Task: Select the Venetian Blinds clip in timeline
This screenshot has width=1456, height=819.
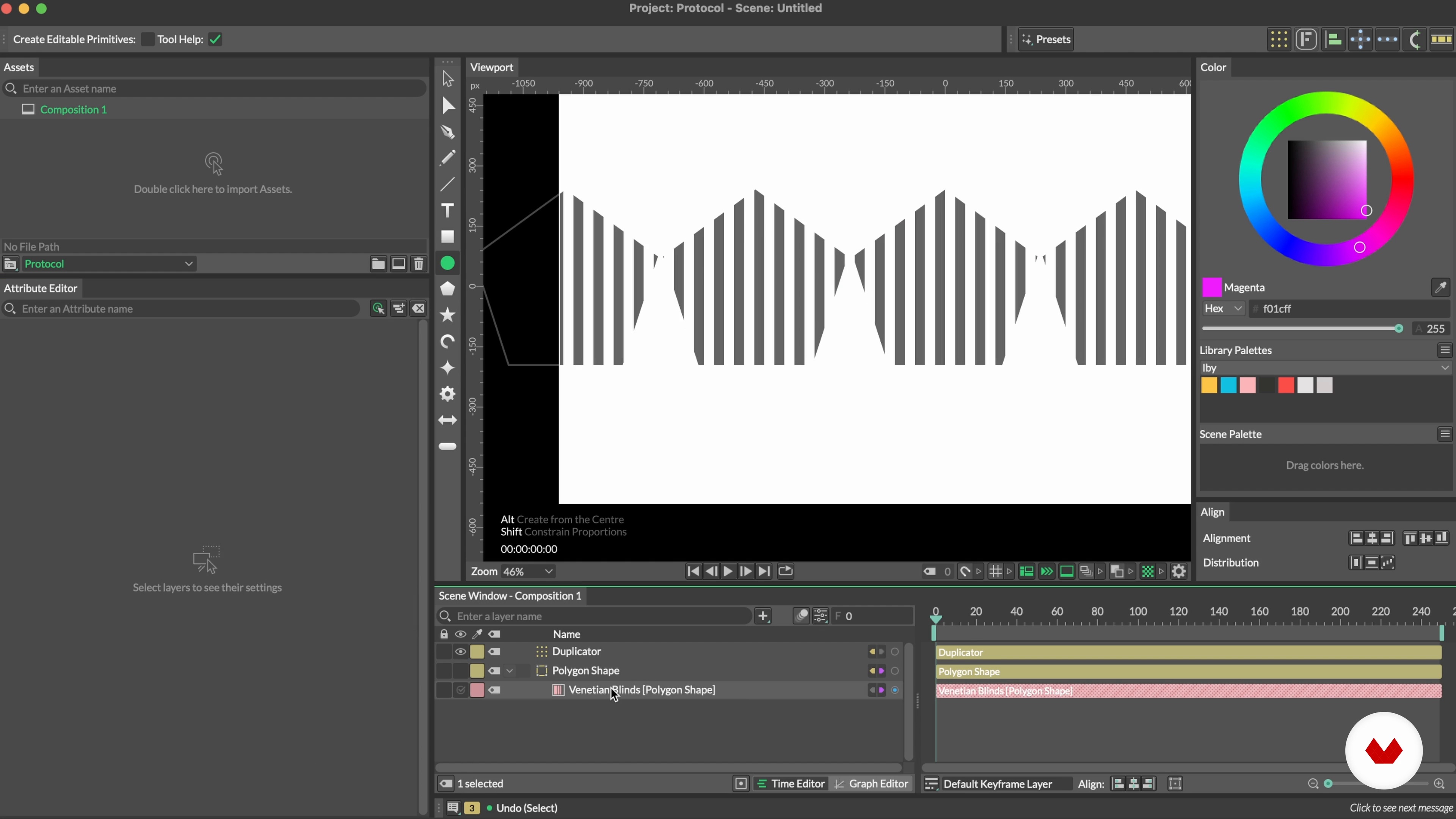Action: (x=1189, y=691)
